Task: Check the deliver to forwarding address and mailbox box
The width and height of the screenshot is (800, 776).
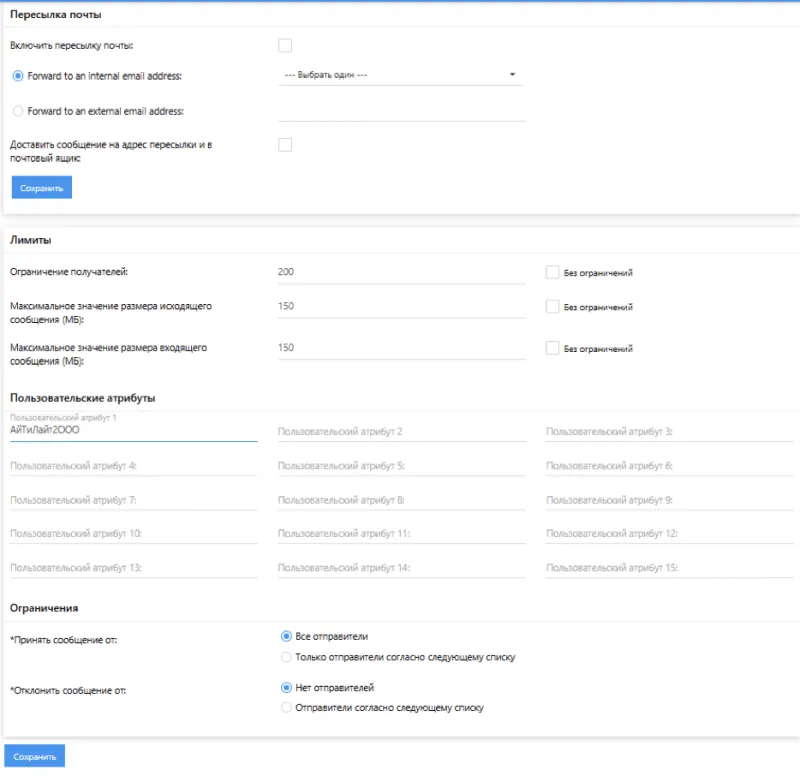Action: pos(285,145)
